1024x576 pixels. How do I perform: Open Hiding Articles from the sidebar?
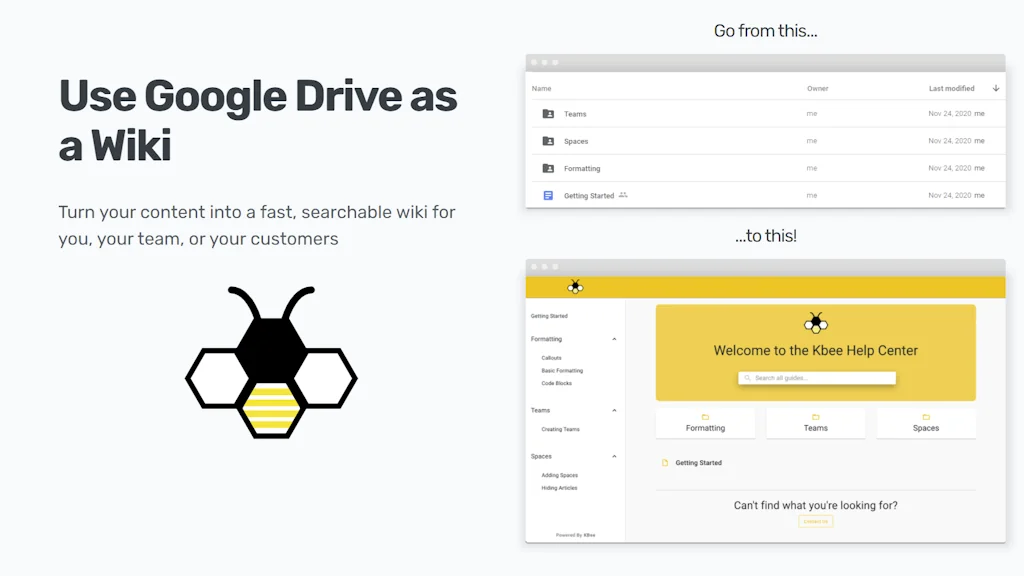tap(558, 488)
